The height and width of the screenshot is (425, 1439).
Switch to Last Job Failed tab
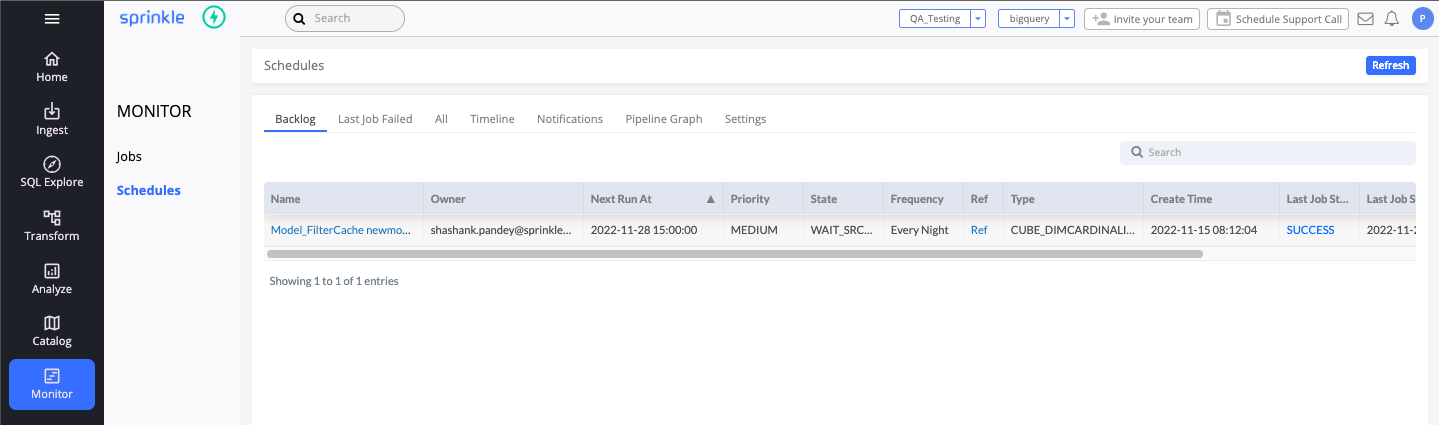click(x=375, y=119)
